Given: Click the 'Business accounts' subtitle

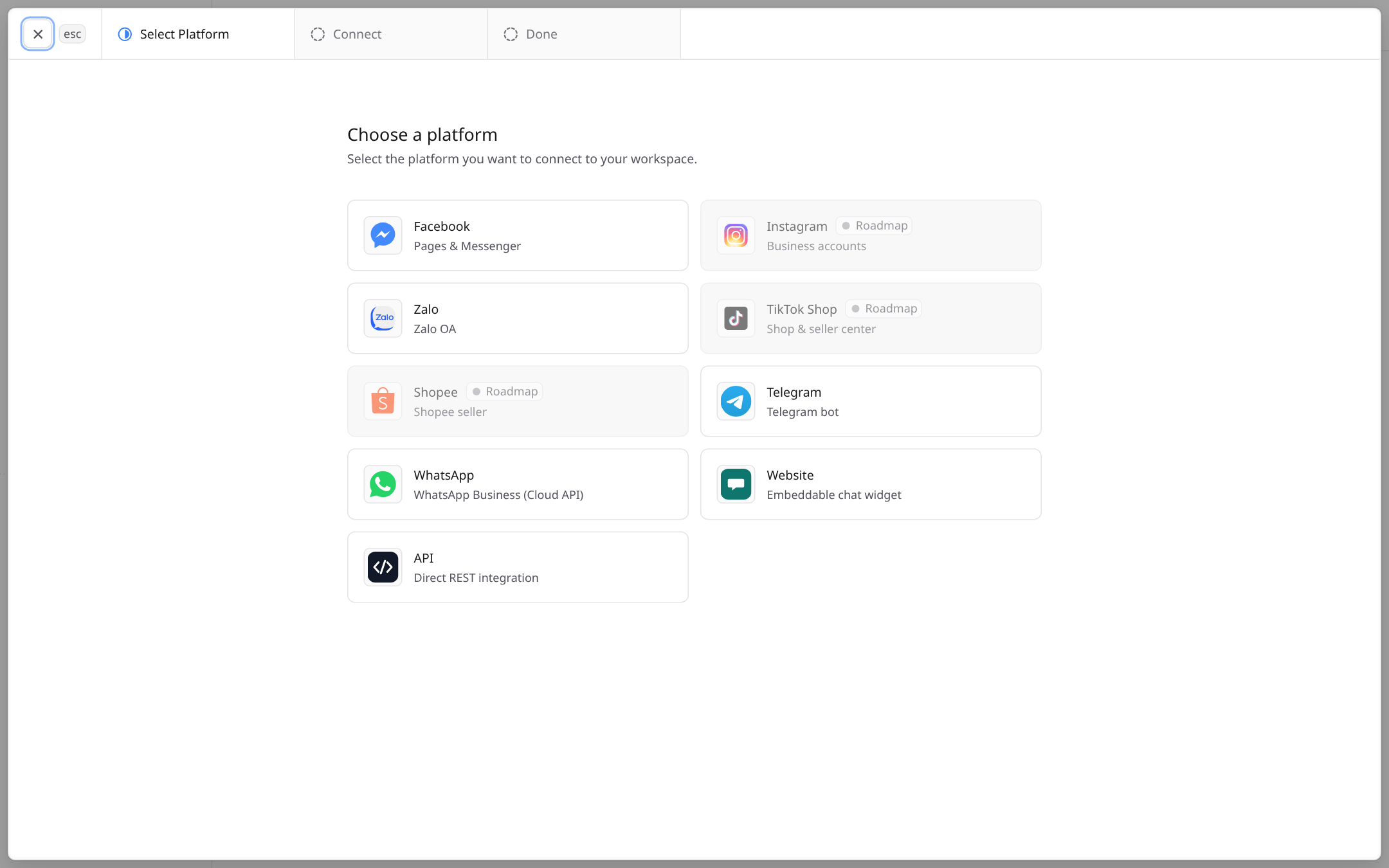Looking at the screenshot, I should [817, 246].
